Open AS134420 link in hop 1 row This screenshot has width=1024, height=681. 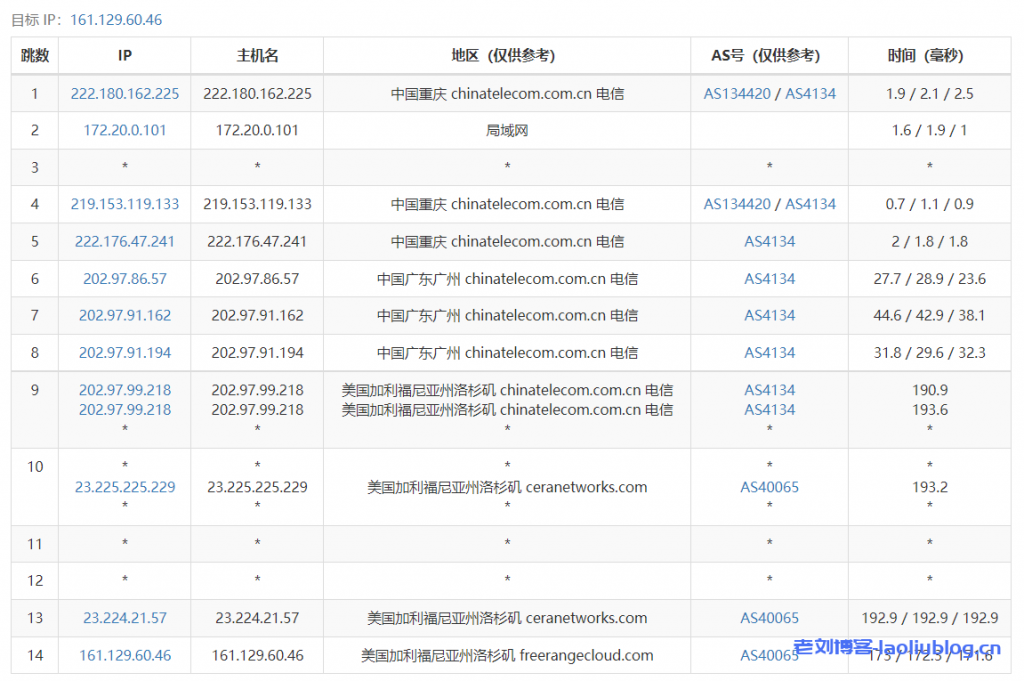tap(737, 93)
